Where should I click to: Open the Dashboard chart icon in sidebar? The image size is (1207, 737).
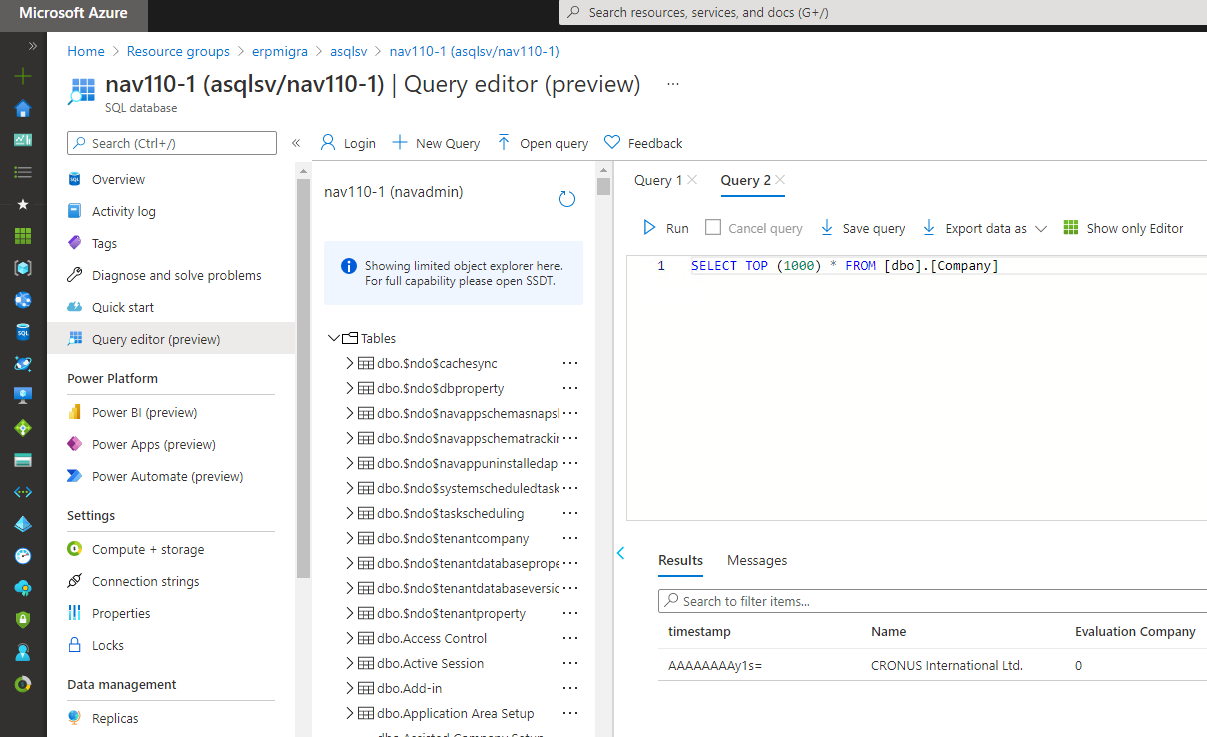[x=23, y=140]
